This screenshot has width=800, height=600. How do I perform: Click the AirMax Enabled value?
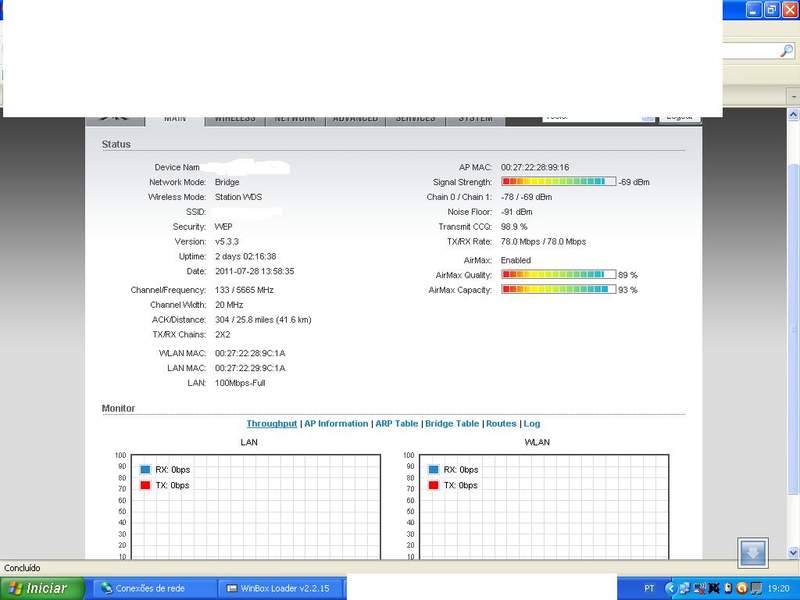pos(516,260)
